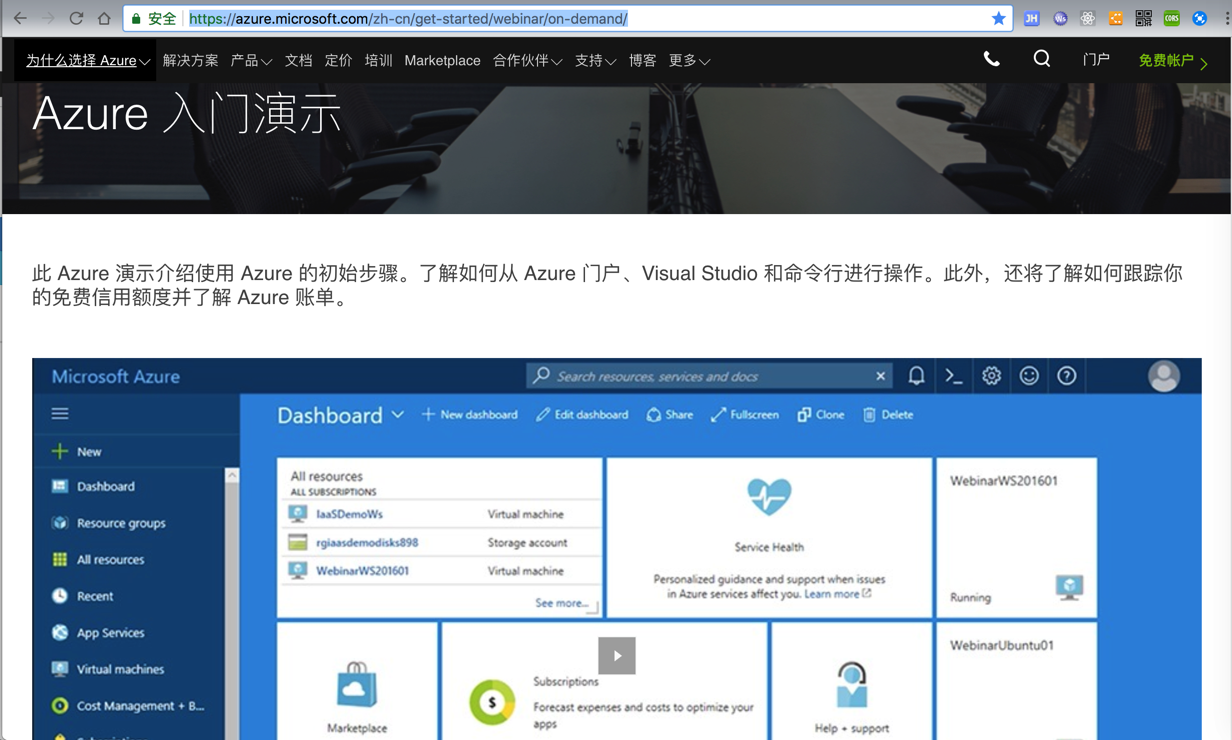Open WebinarUbuntu01 tile

(1016, 681)
